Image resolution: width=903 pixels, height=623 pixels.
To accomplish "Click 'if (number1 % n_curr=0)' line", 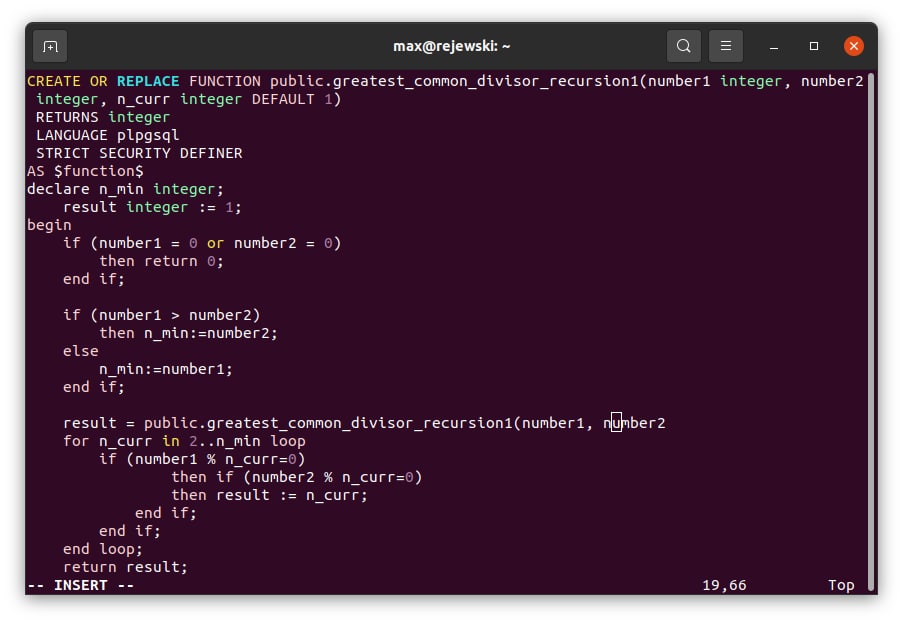I will (202, 459).
